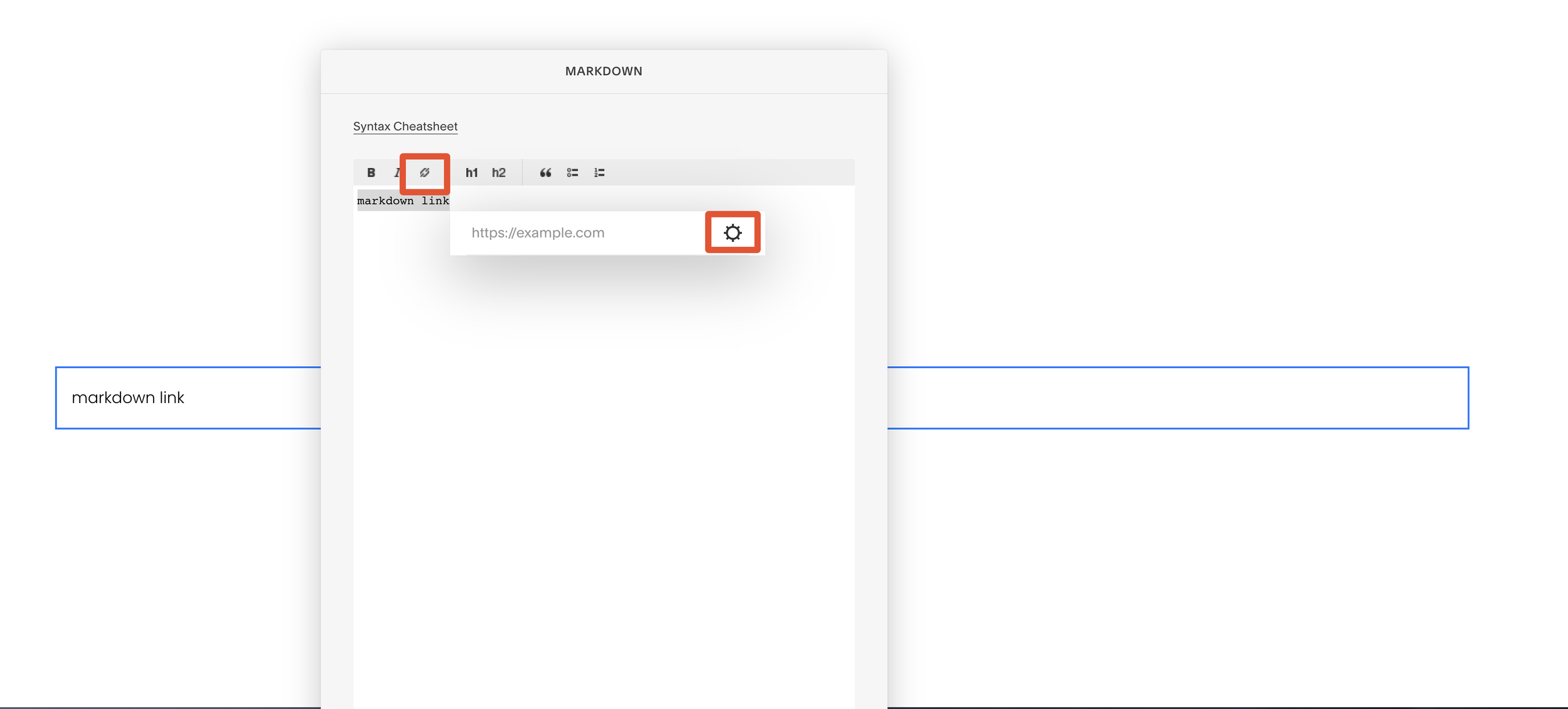Screen dimensions: 1568x709
Task: Insert a blockquote using the quote icon
Action: pos(546,173)
